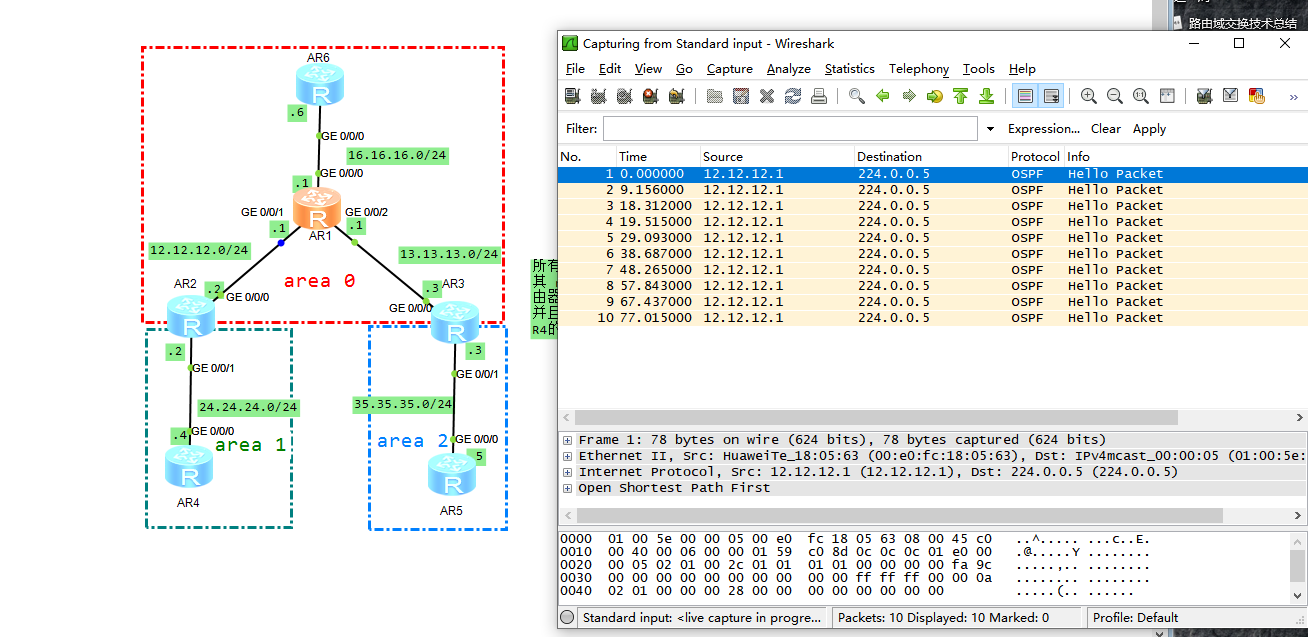Image resolution: width=1308 pixels, height=637 pixels.
Task: Open the coloring rules editor
Action: pyautogui.click(x=1257, y=96)
